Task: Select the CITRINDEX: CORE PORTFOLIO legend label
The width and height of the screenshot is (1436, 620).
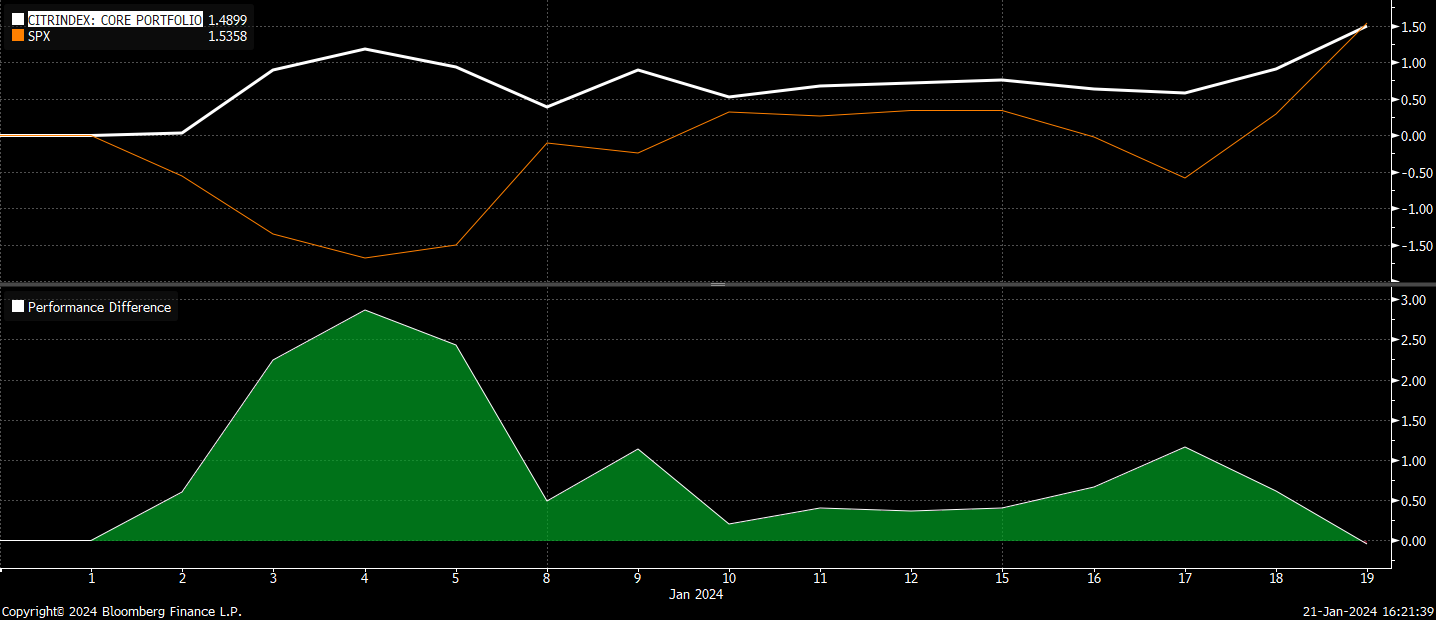Action: click(x=115, y=20)
